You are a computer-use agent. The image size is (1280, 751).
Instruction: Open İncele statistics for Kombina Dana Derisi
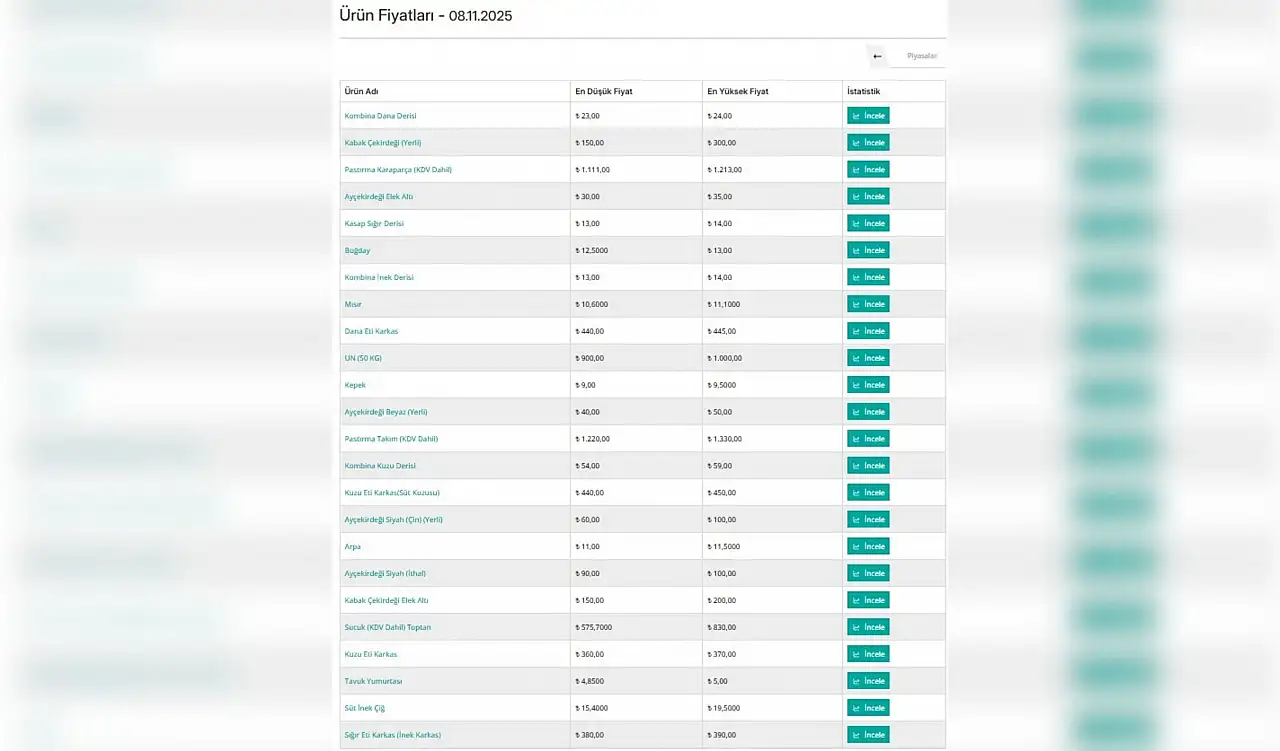point(868,116)
